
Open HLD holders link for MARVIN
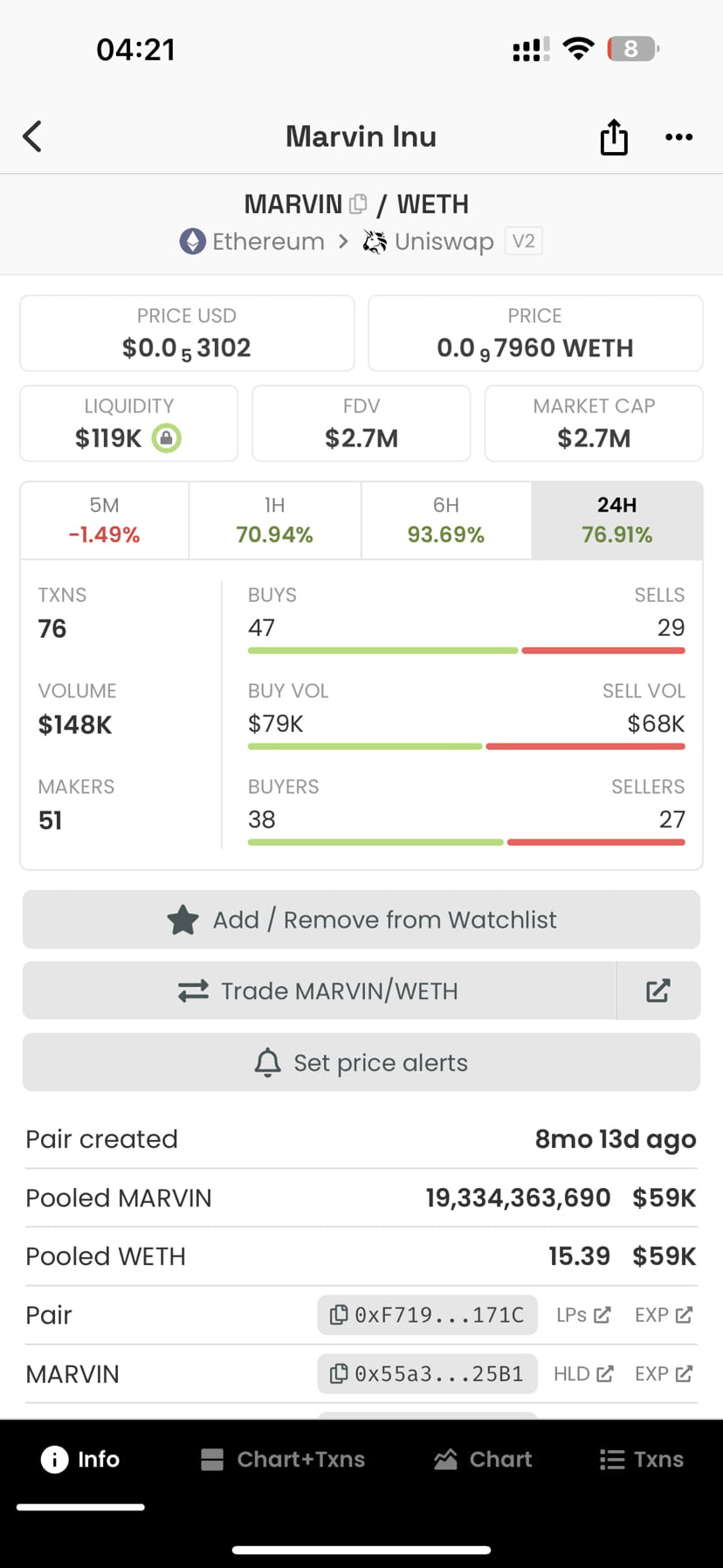coord(583,1374)
